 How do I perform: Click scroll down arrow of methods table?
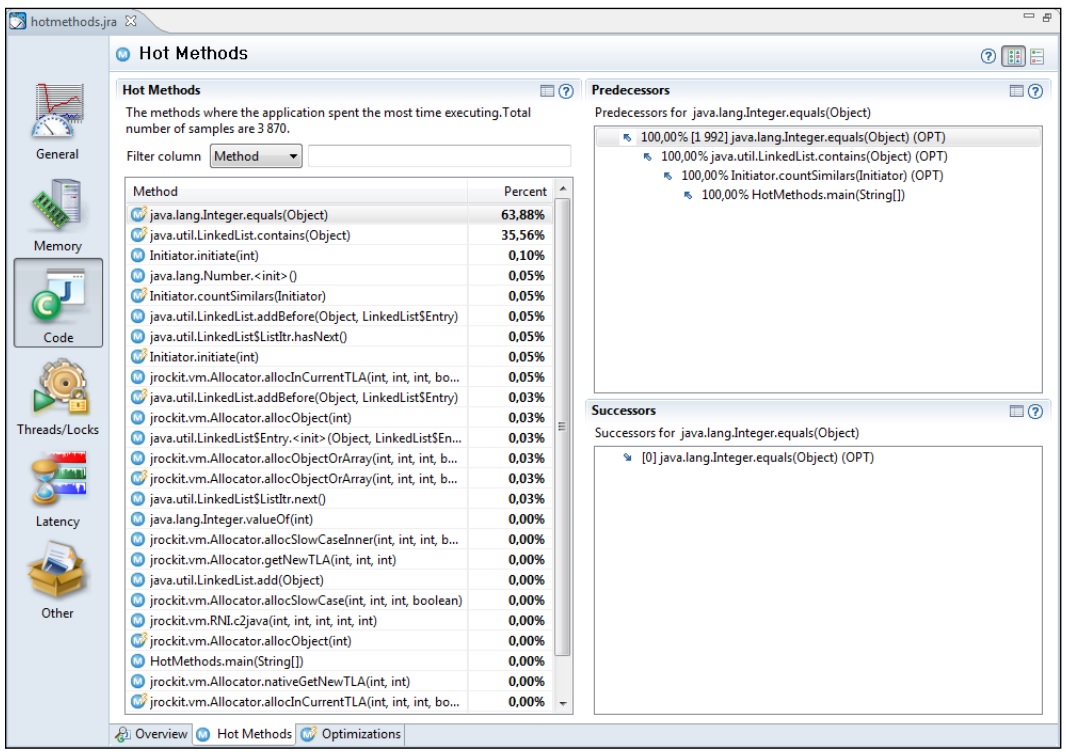(563, 704)
